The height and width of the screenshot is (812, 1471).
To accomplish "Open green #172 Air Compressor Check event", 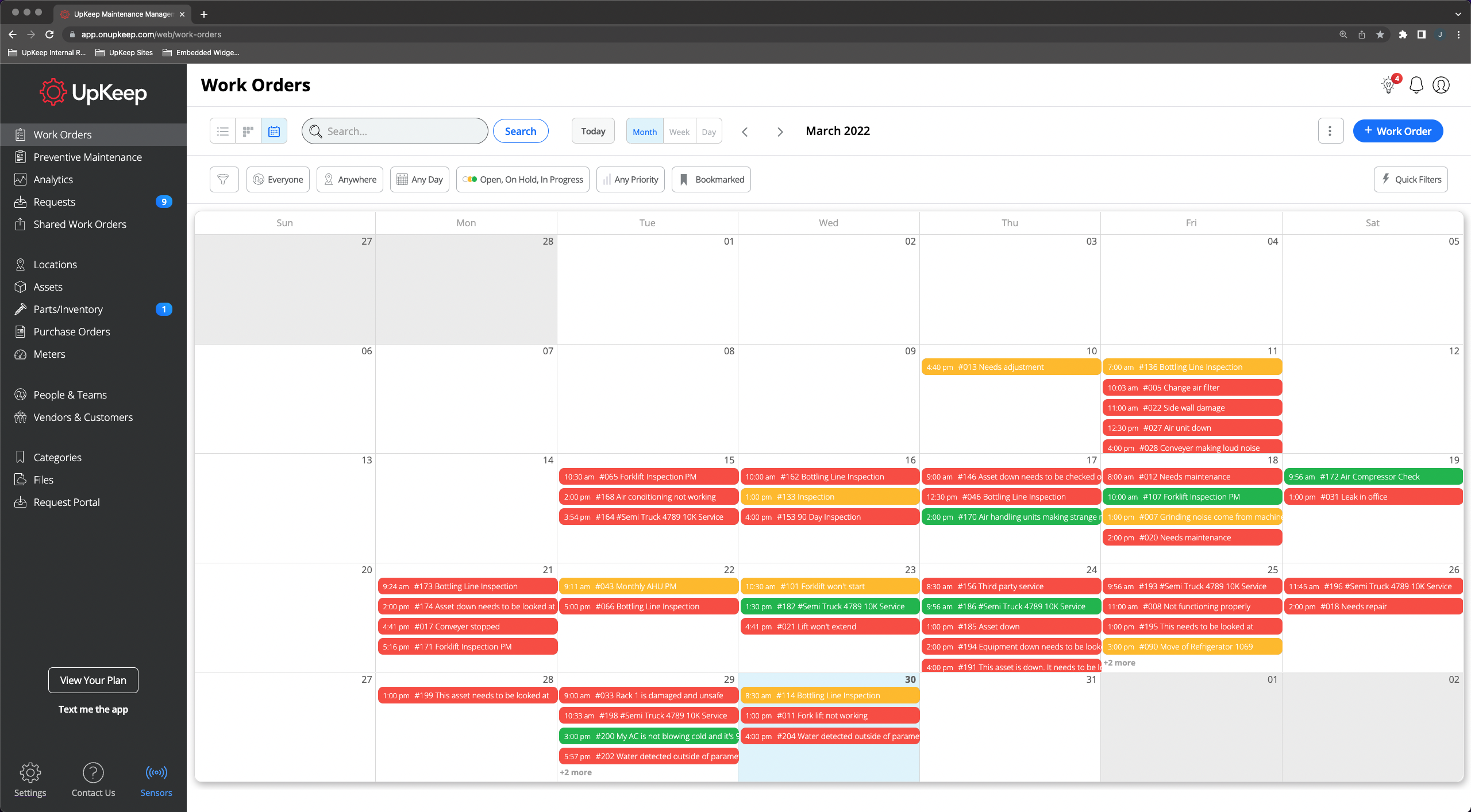I will tap(1372, 477).
